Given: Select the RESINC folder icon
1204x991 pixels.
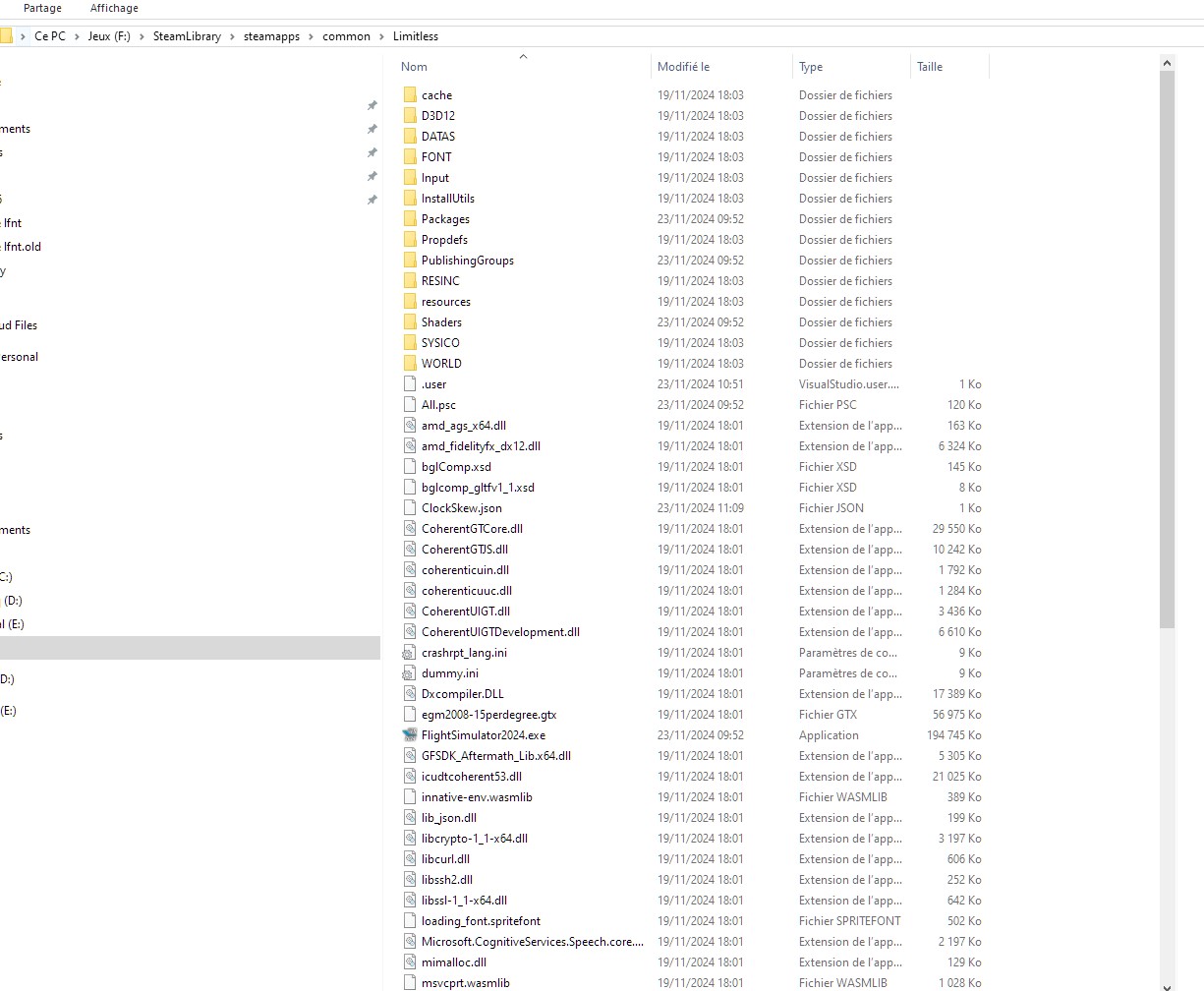Looking at the screenshot, I should tap(410, 281).
